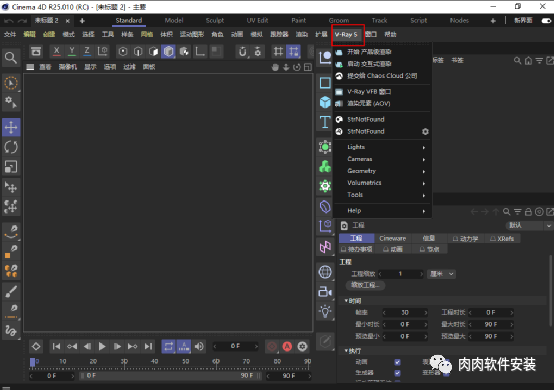The image size is (554, 390).
Task: Click the 缩放工程 button
Action: pyautogui.click(x=365, y=285)
